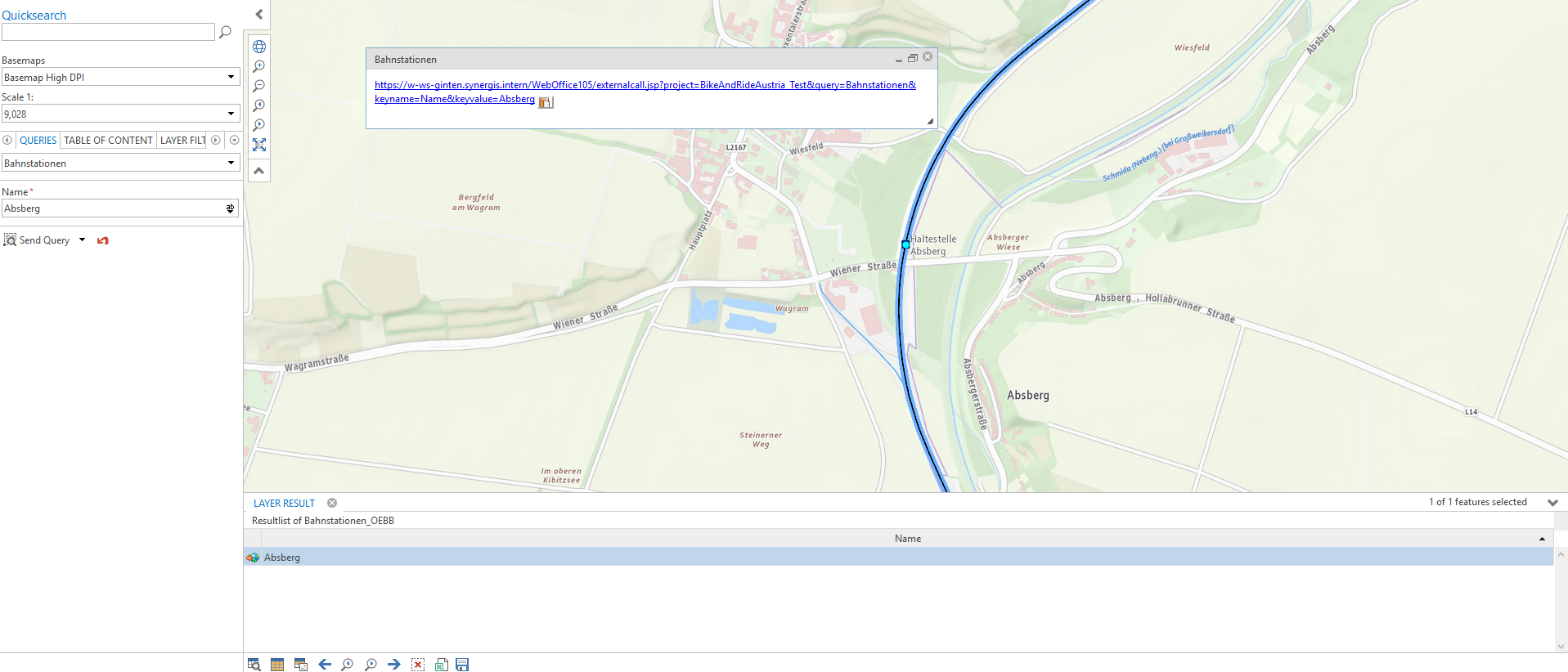Export results with the Excel icon
This screenshot has height=672, width=1568.
(441, 665)
